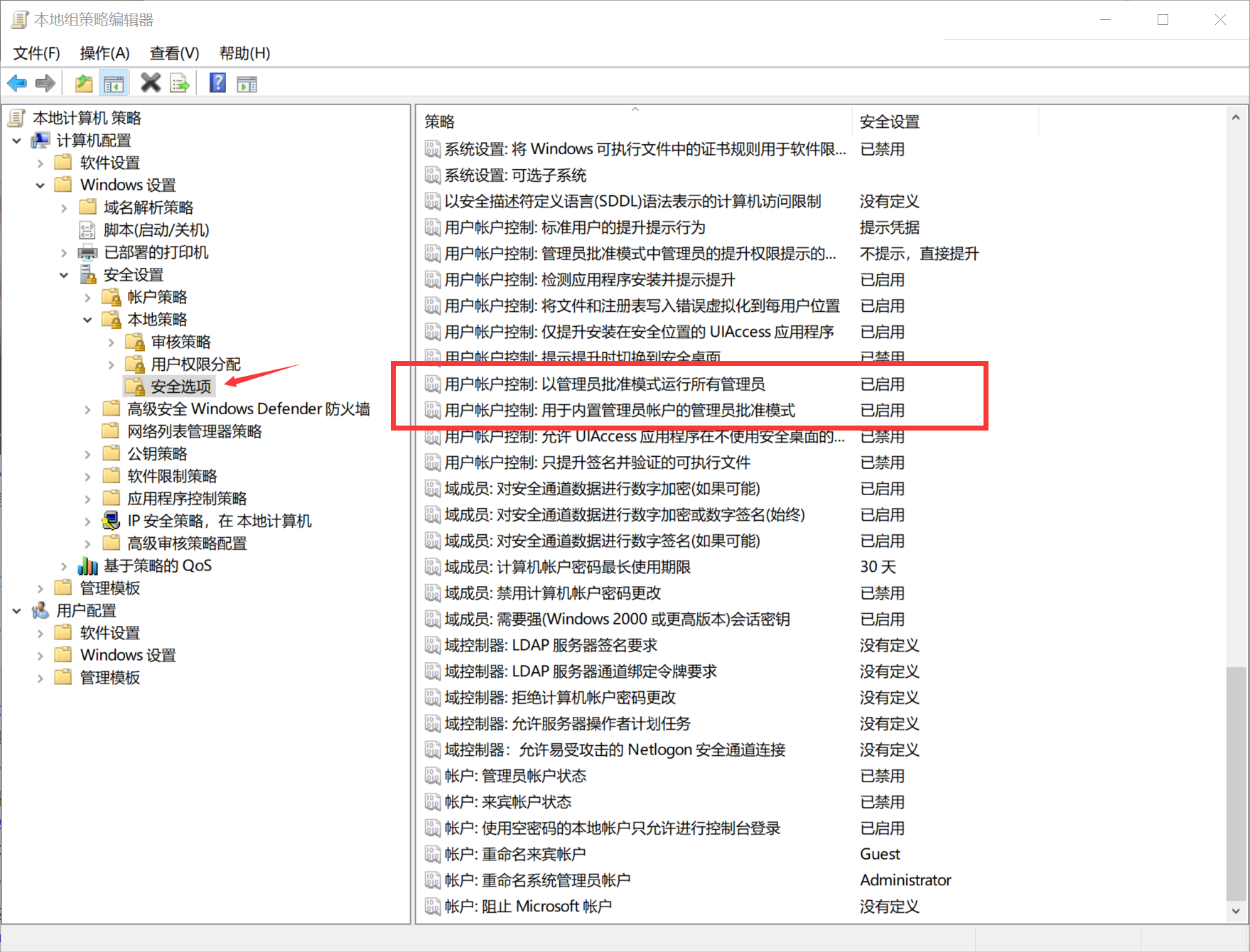Open the 操作(A) menu
Viewport: 1250px width, 952px height.
(104, 53)
